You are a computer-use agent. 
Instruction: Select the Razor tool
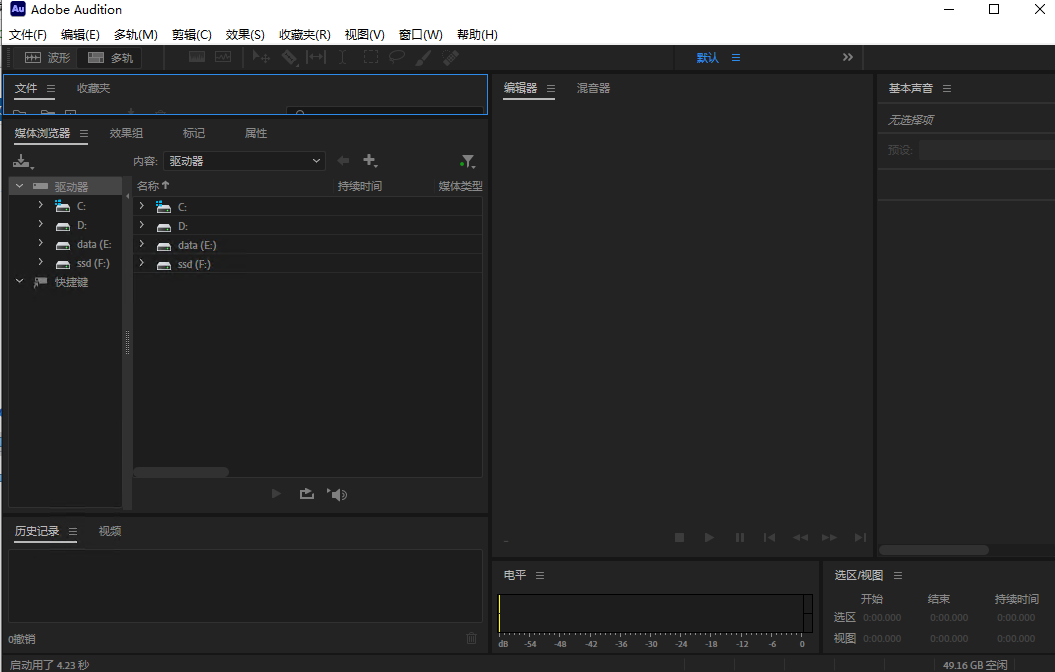pyautogui.click(x=289, y=57)
